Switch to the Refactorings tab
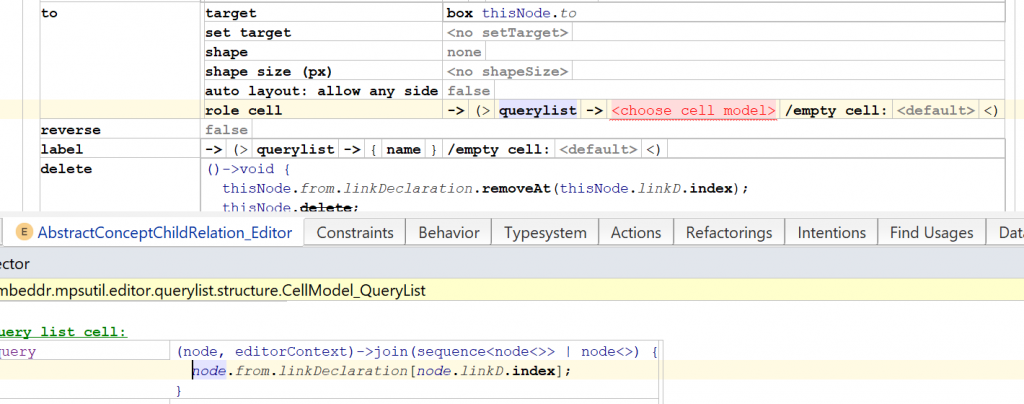Screen dimensions: 1024x404 pyautogui.click(x=729, y=232)
